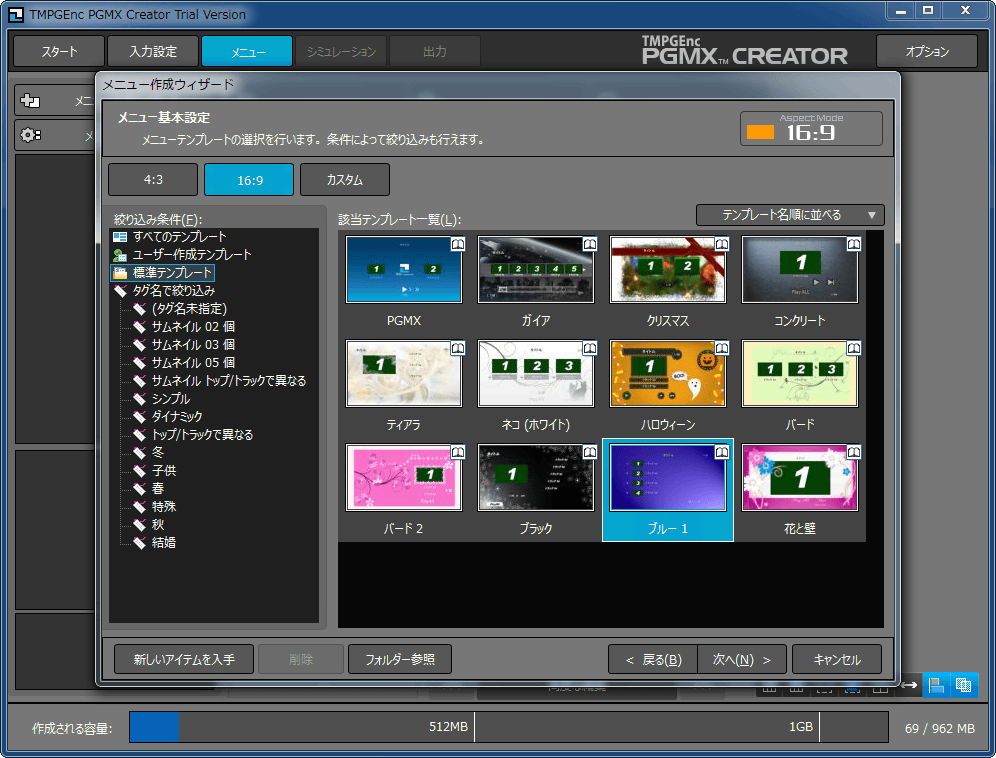Click the gear settings icon in main window sidebar

(x=30, y=135)
